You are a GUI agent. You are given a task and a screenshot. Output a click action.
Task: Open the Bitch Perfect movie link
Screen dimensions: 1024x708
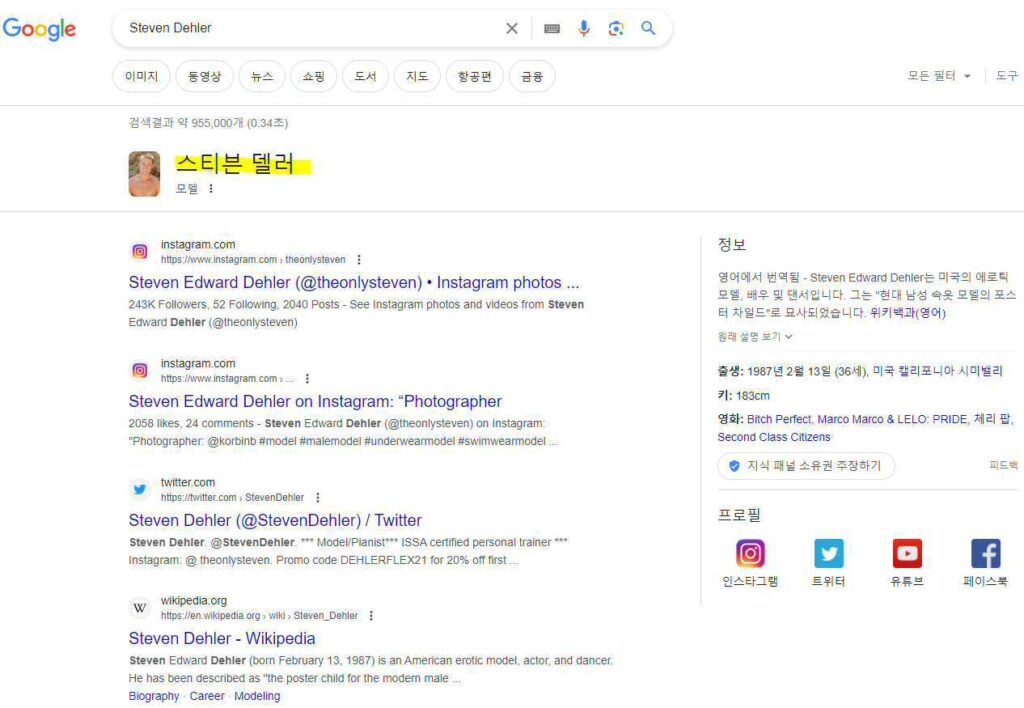pyautogui.click(x=779, y=419)
